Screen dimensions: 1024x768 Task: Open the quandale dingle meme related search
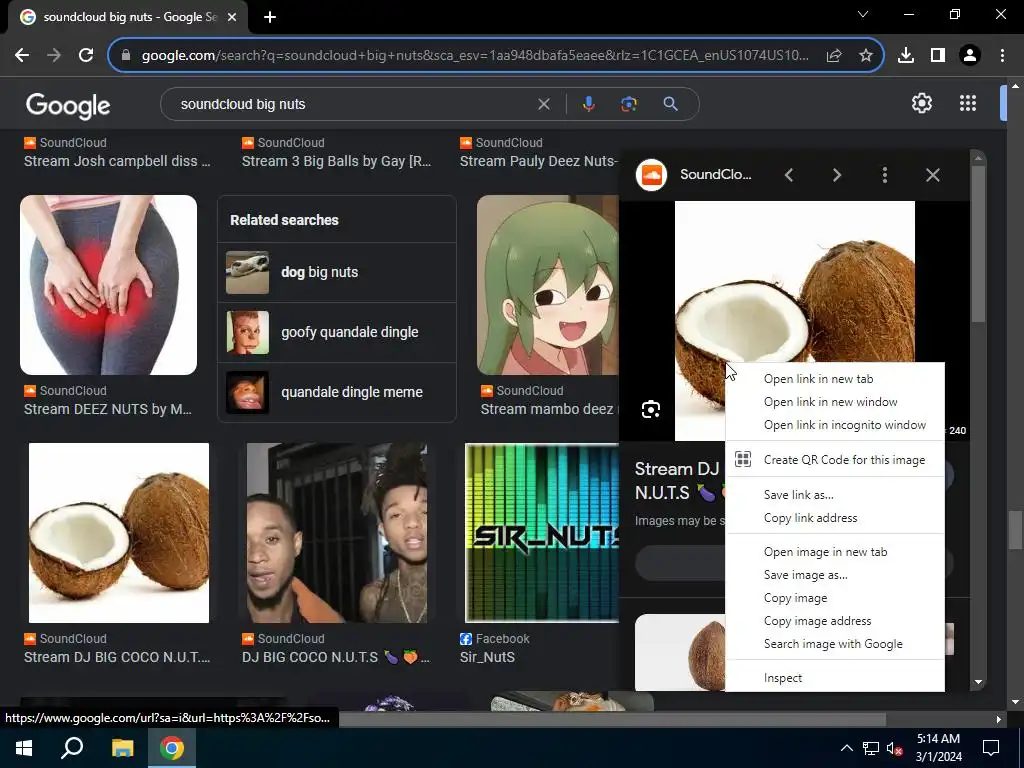337,392
